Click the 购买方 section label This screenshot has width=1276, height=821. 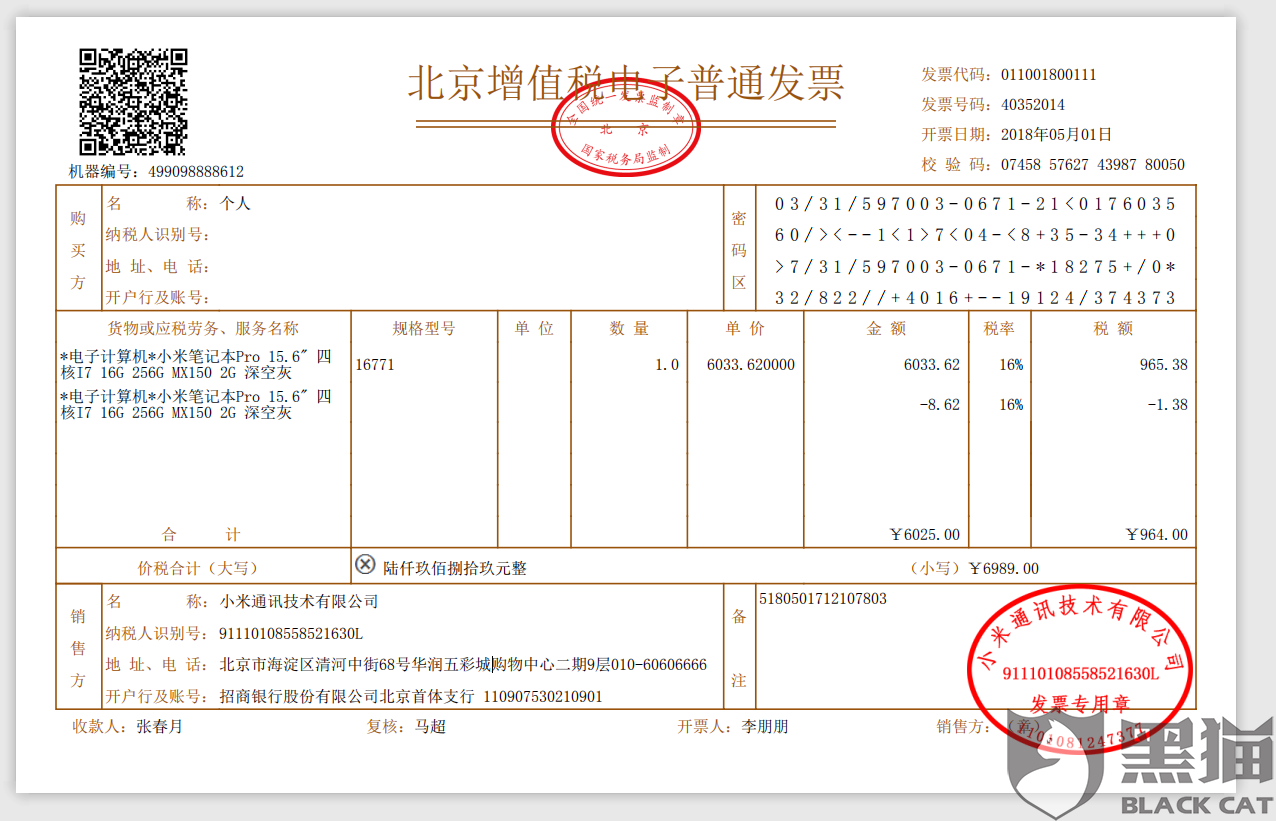coord(79,247)
